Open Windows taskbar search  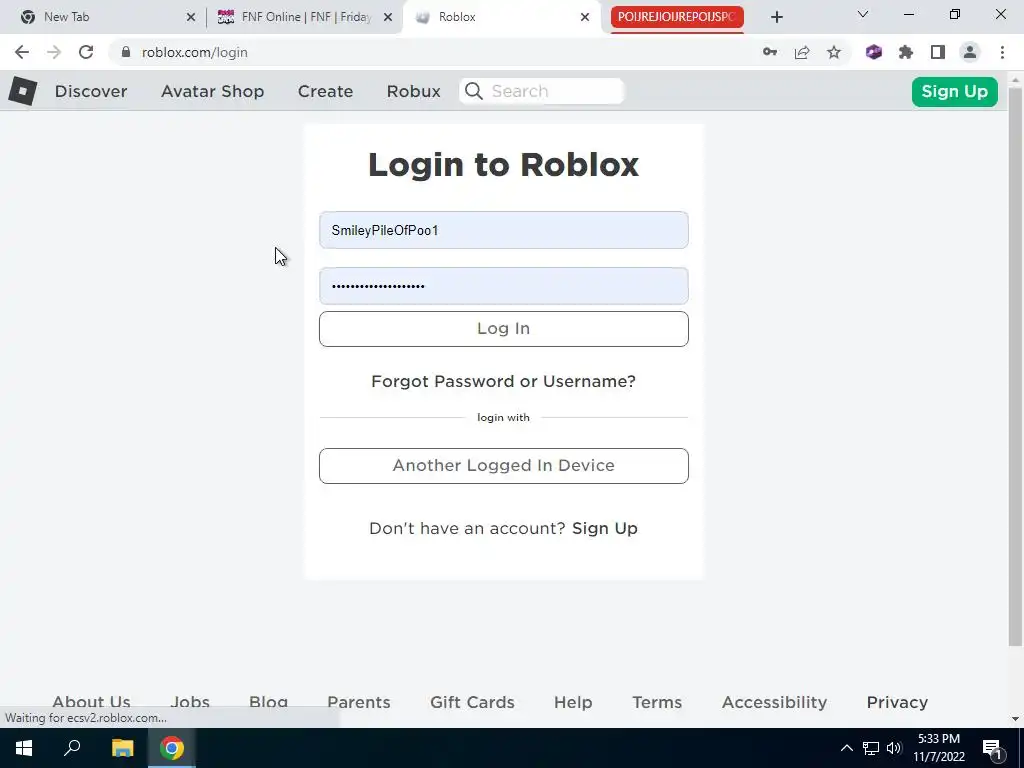72,748
